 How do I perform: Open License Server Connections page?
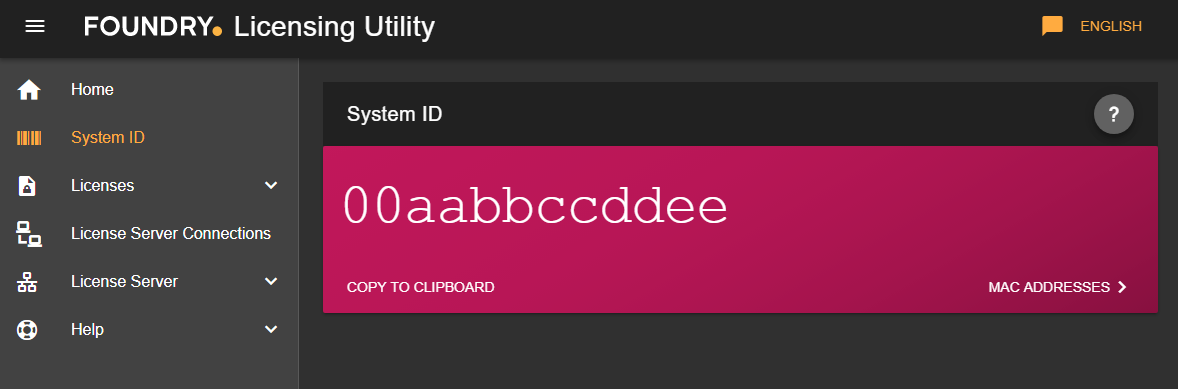(x=171, y=234)
